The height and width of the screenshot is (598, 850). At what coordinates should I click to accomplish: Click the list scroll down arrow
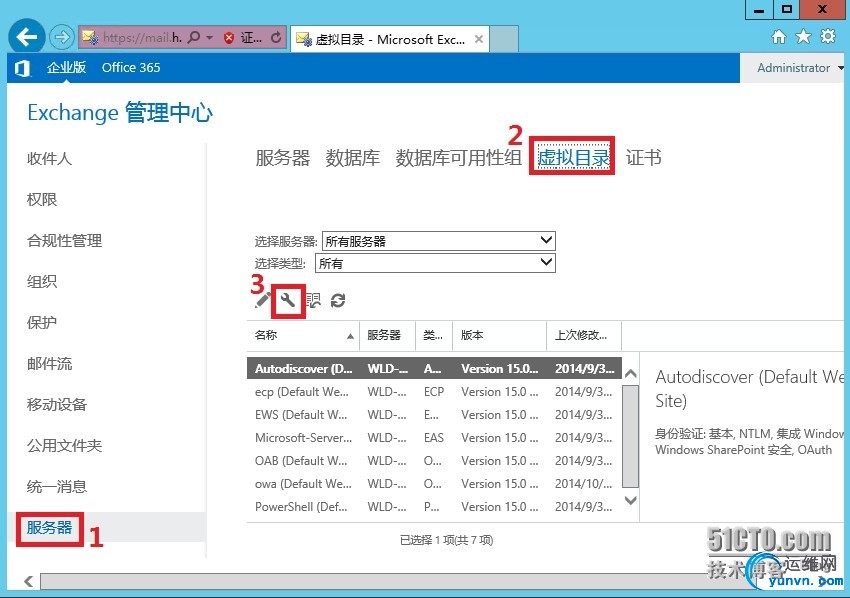(x=630, y=500)
